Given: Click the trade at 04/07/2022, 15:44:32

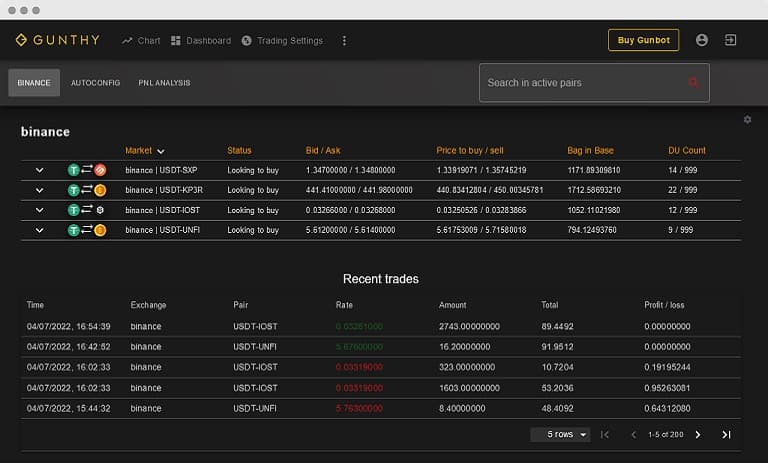Looking at the screenshot, I should (69, 409).
